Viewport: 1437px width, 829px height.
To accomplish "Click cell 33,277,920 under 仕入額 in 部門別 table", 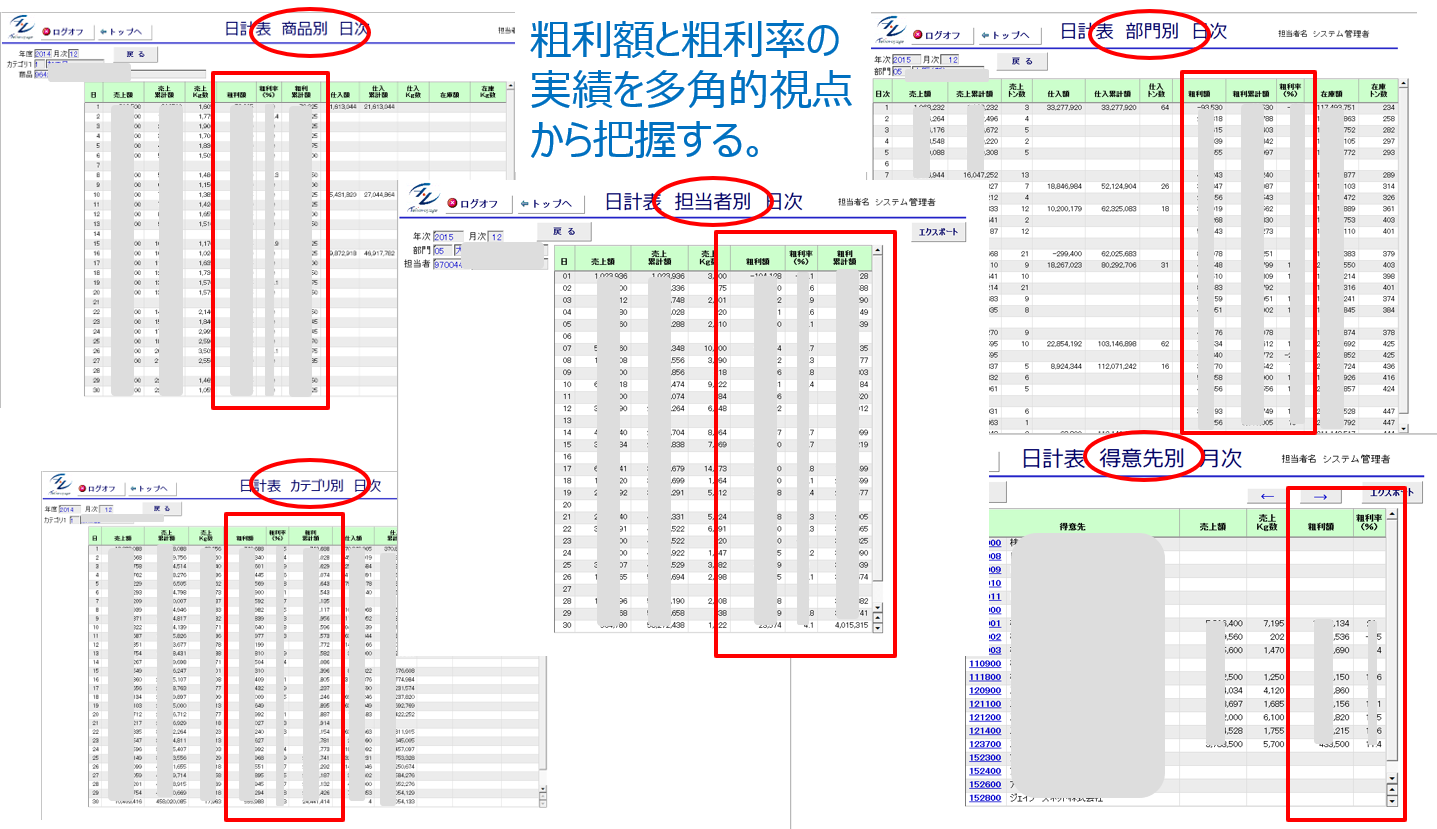I will pos(1060,106).
